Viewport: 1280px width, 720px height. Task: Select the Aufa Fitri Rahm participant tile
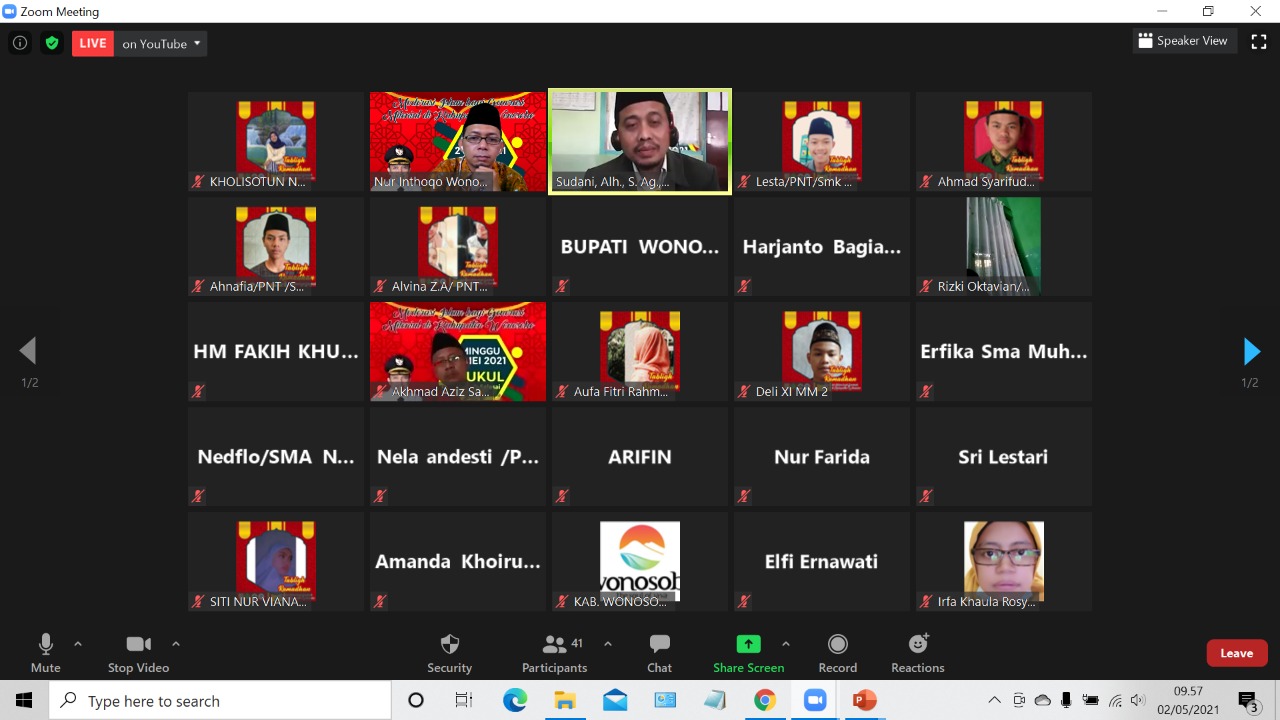pyautogui.click(x=640, y=351)
